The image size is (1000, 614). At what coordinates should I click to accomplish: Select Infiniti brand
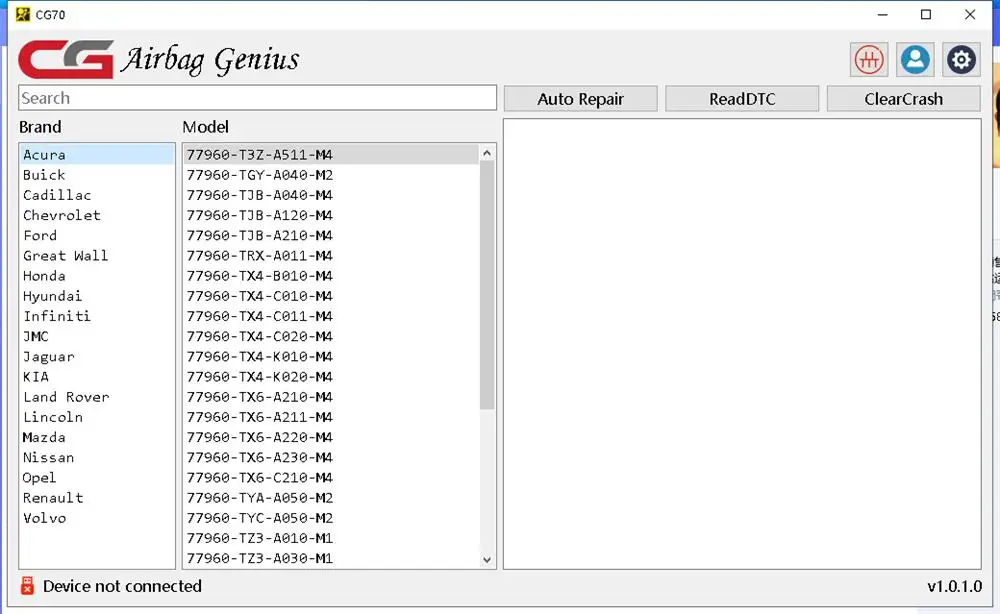(96, 316)
